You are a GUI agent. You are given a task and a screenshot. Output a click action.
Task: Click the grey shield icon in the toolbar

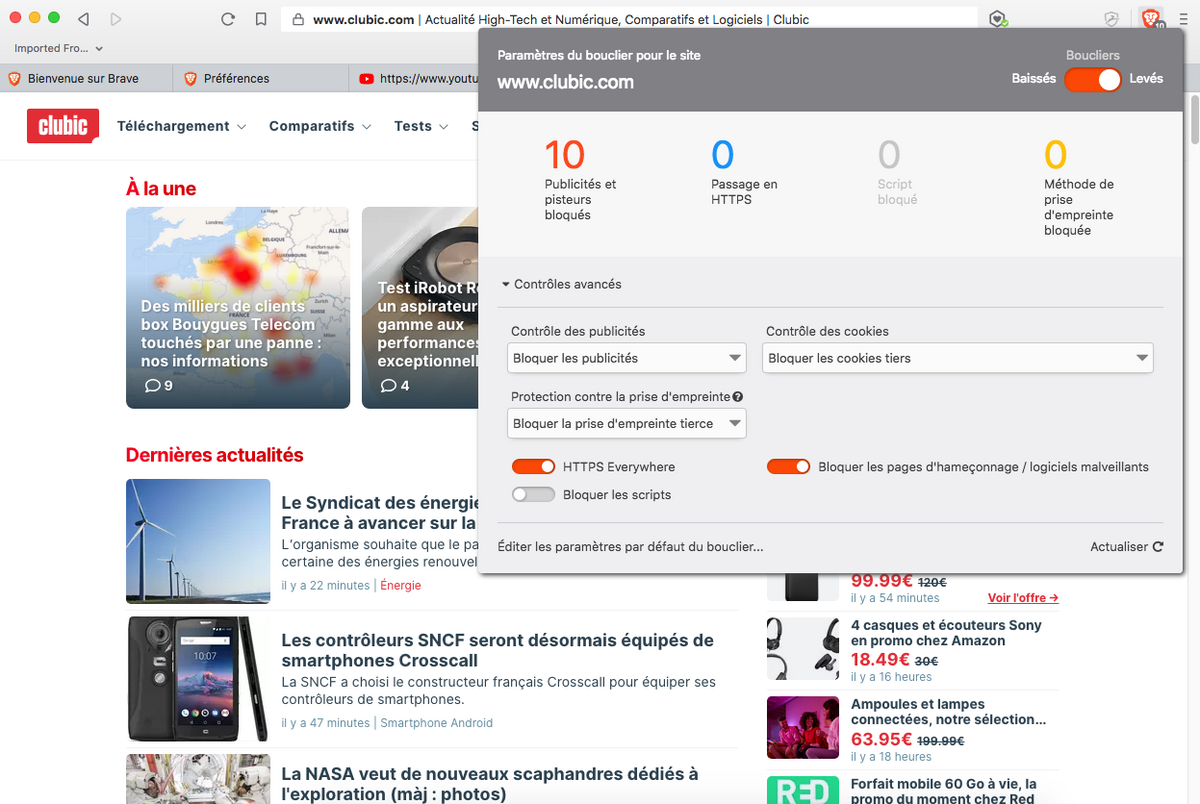click(1111, 19)
